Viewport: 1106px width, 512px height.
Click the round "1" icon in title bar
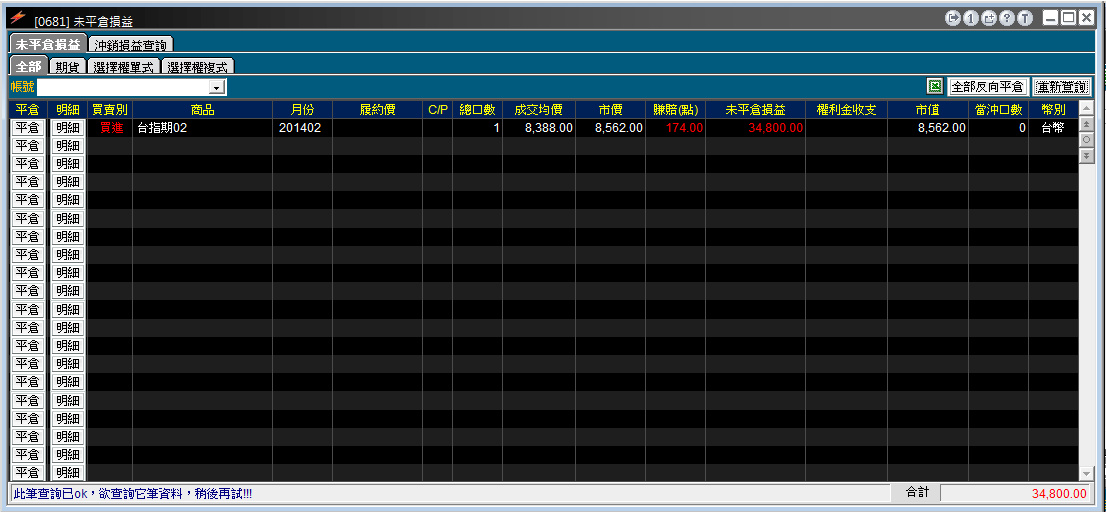971,18
